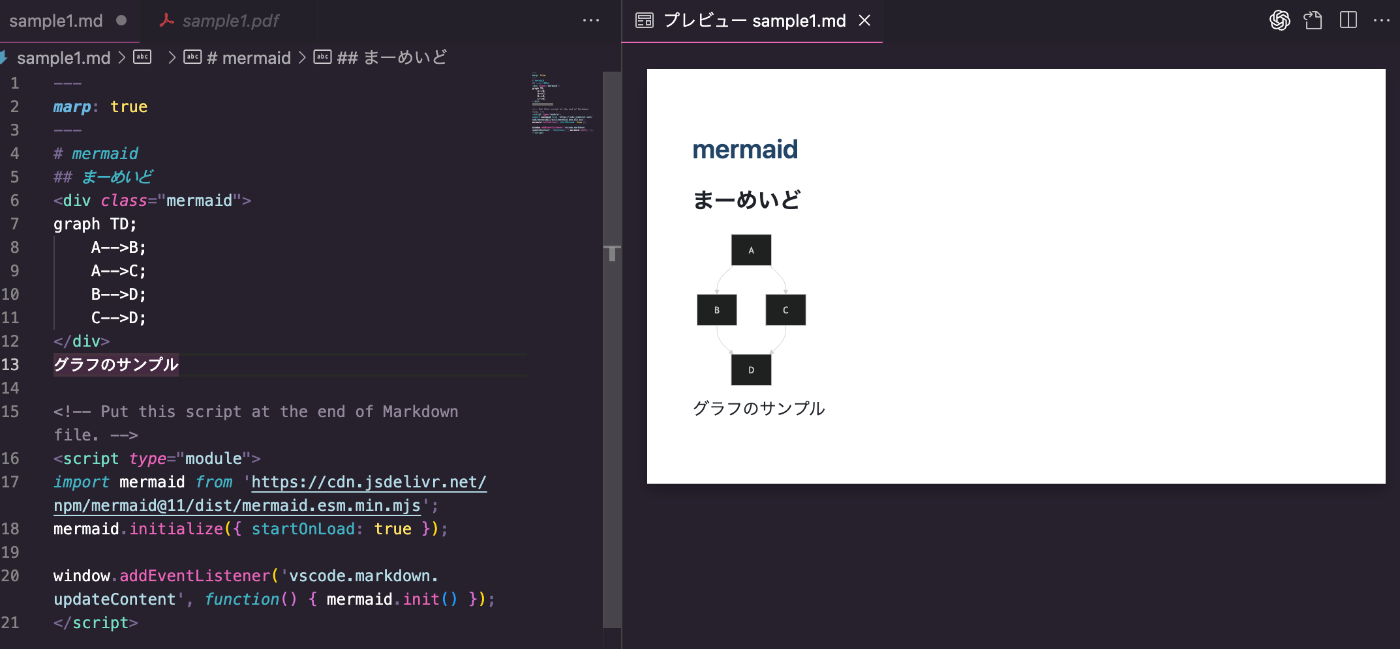
Task: Click the '</script>' closing tag line
Action: [96, 623]
